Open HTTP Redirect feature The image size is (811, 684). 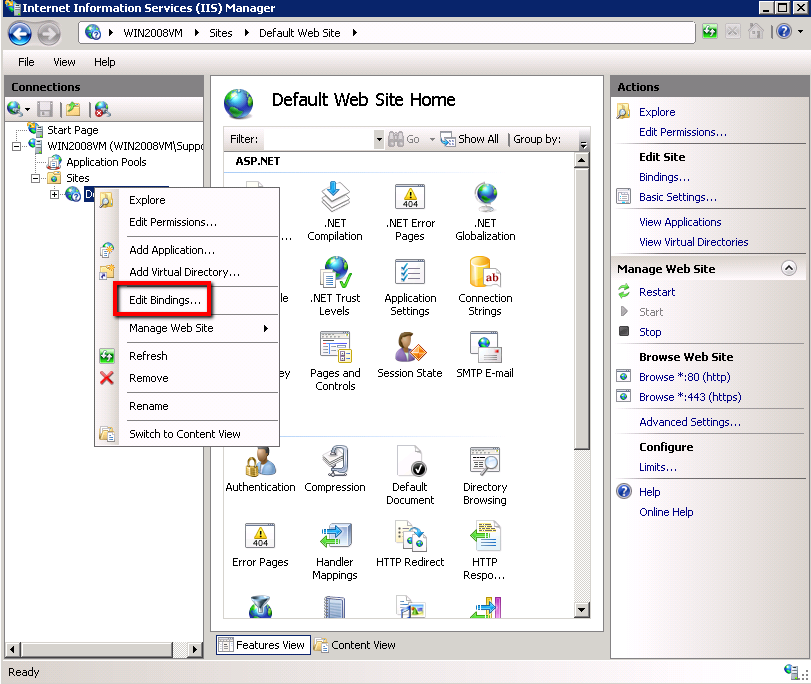(x=410, y=544)
